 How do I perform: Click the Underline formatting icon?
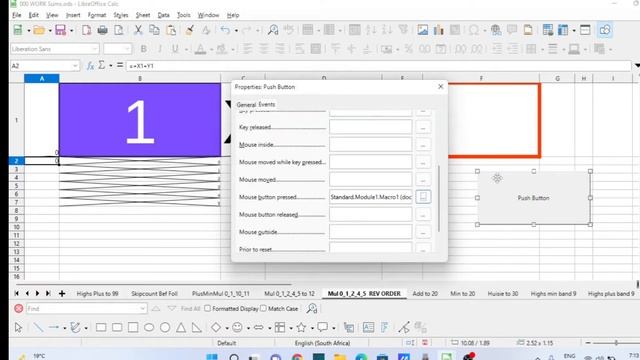point(175,49)
